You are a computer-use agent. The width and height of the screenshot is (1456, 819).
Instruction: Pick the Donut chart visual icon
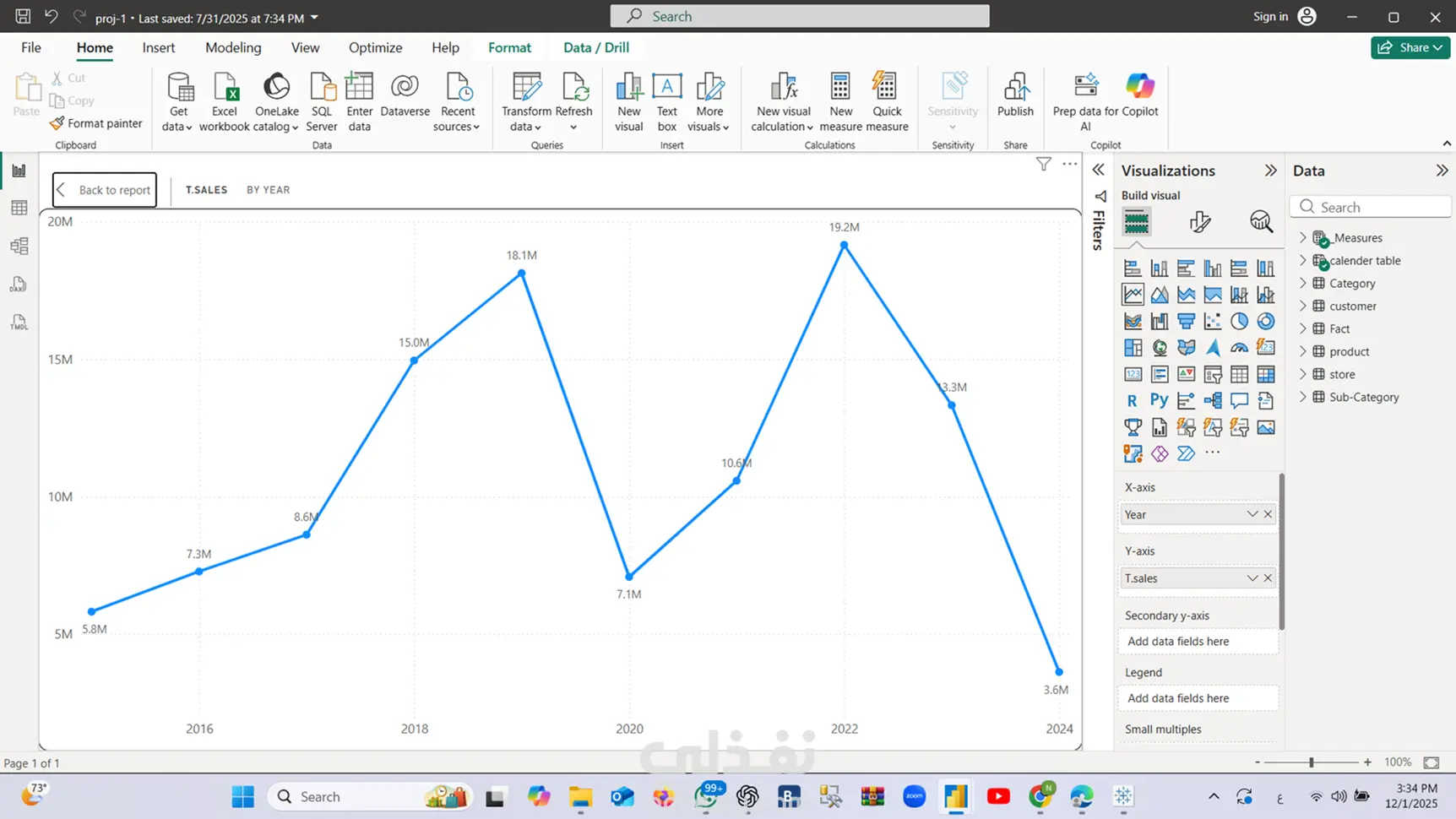[x=1265, y=321]
